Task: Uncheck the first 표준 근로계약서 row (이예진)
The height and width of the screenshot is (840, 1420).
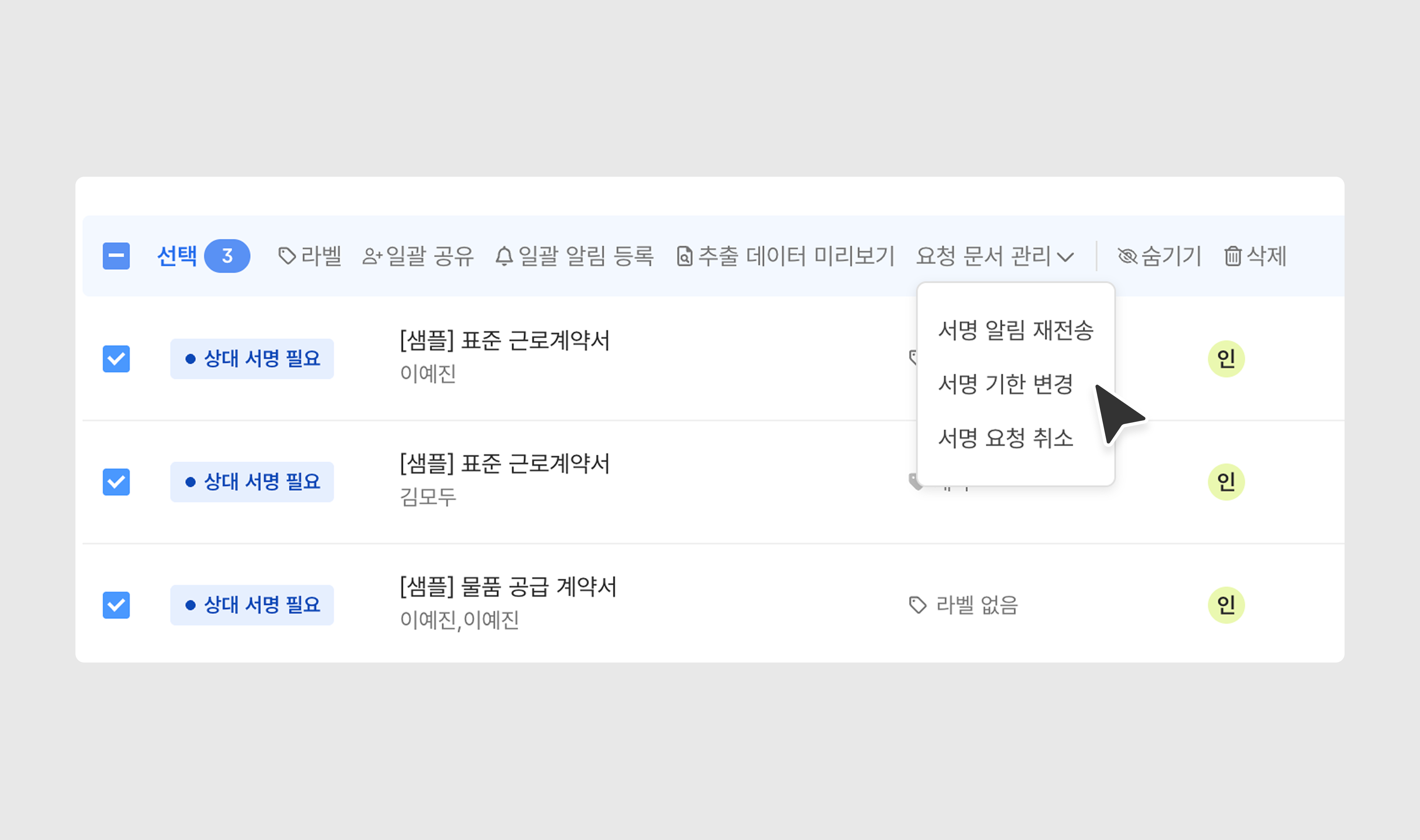Action: coord(116,359)
